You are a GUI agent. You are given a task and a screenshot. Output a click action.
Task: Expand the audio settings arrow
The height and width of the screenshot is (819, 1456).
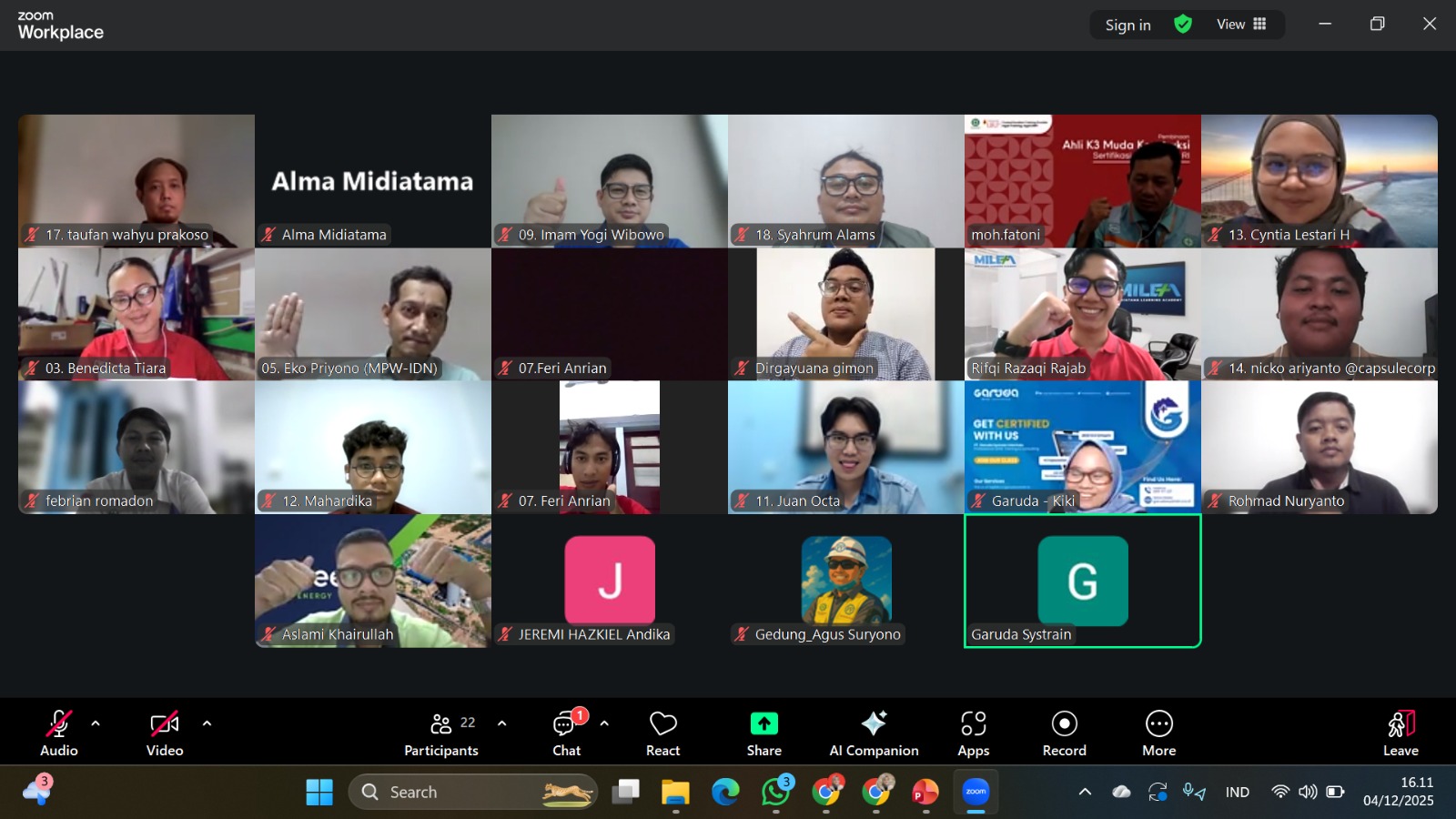[x=96, y=723]
